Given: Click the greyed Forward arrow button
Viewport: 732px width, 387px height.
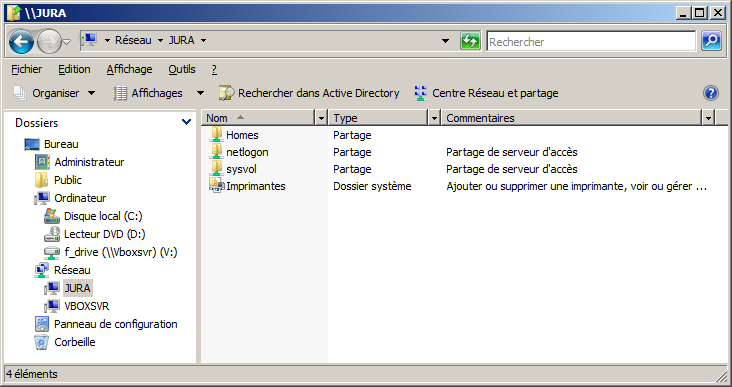Looking at the screenshot, I should pos(49,42).
